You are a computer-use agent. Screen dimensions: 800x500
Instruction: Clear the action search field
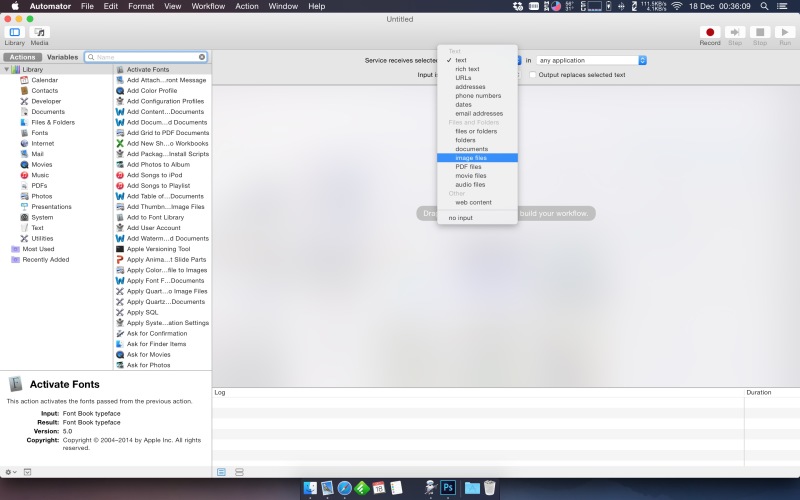(202, 57)
